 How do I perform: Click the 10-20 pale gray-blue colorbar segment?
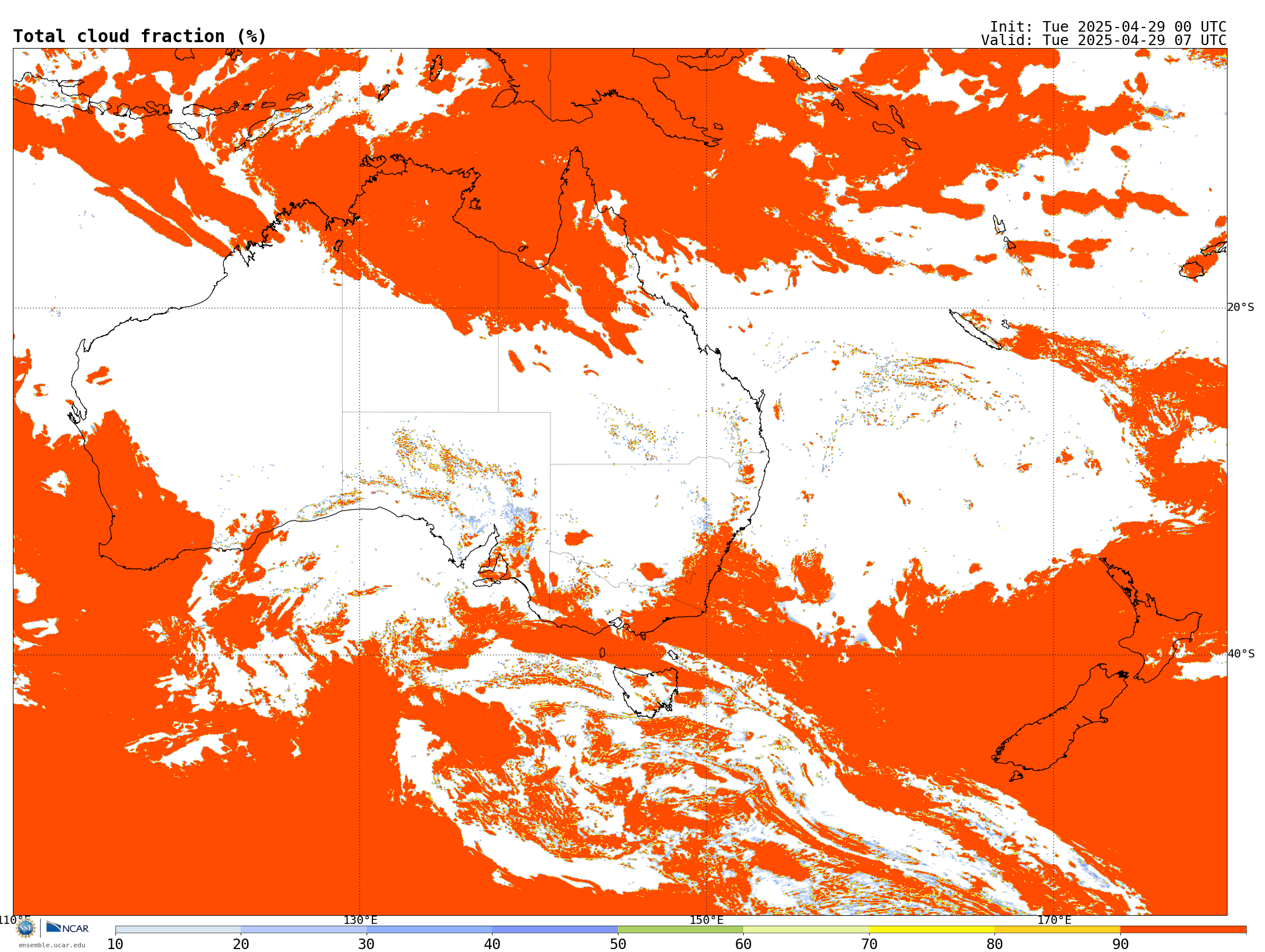178,930
